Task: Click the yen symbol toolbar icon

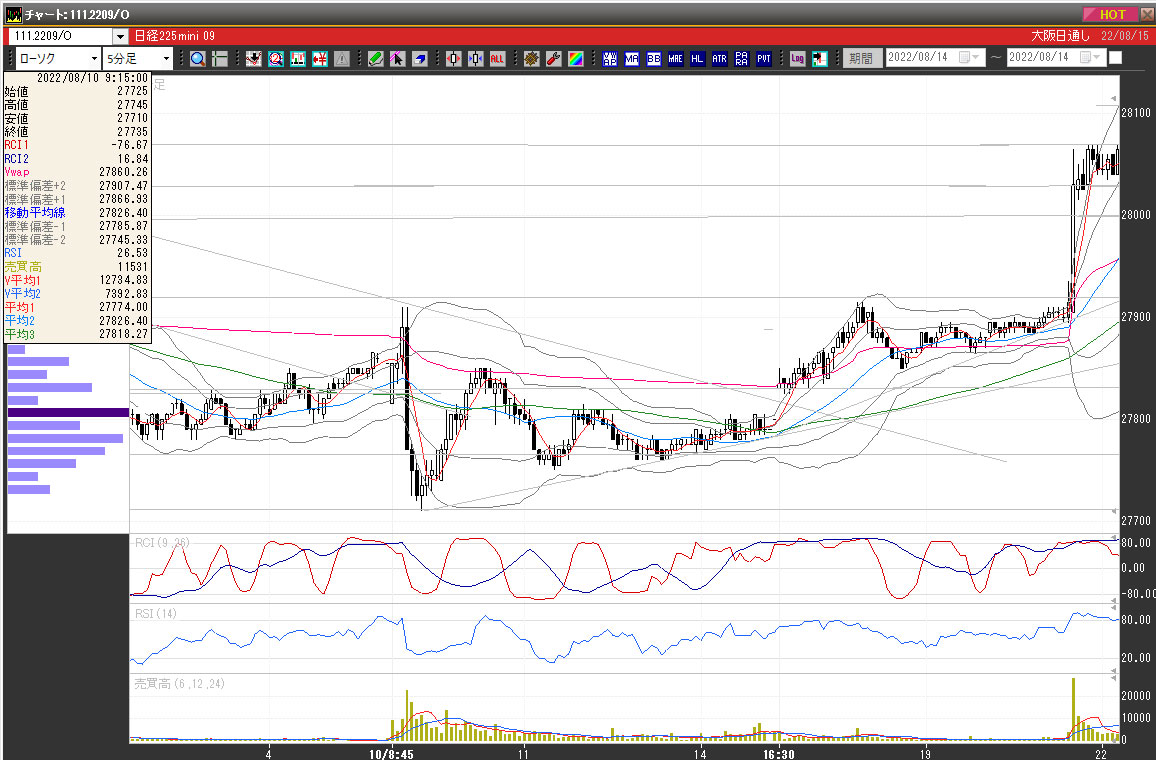Action: tap(320, 59)
